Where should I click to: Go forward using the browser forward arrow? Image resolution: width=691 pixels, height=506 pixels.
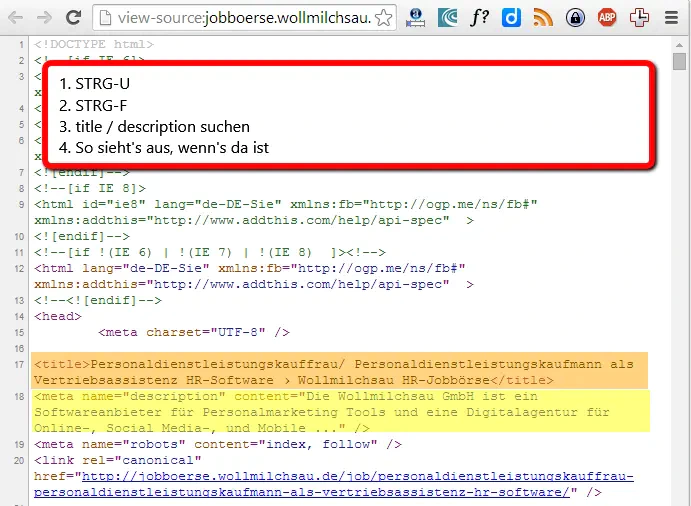point(44,18)
